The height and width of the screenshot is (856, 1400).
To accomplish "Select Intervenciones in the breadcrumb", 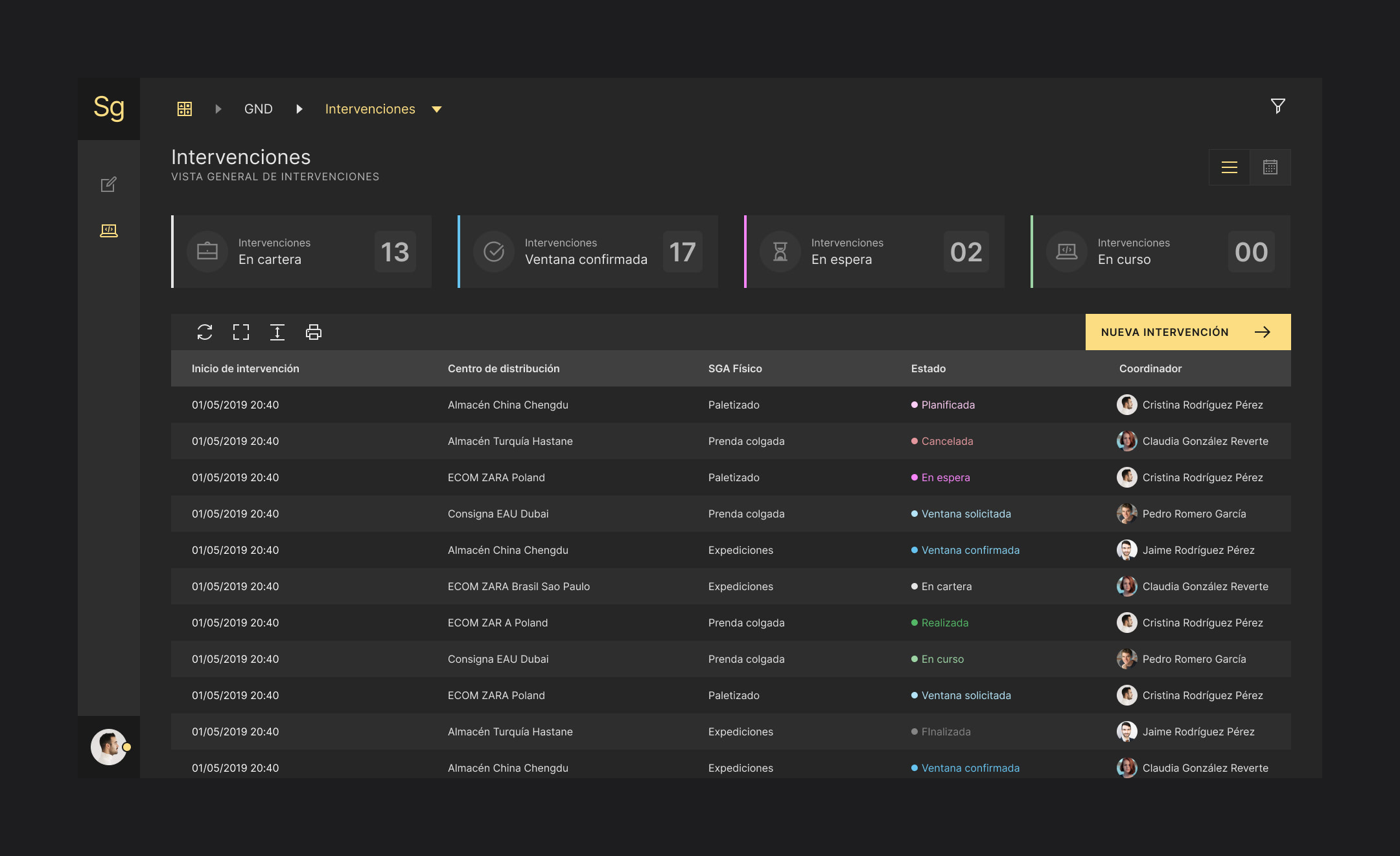I will [370, 109].
